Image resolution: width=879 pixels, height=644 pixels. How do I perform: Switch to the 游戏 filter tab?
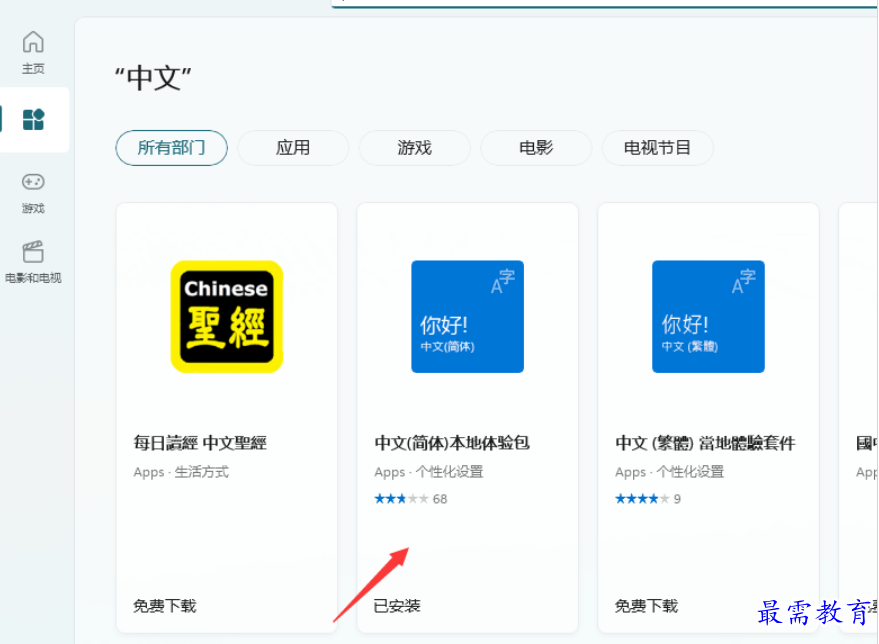[x=414, y=148]
